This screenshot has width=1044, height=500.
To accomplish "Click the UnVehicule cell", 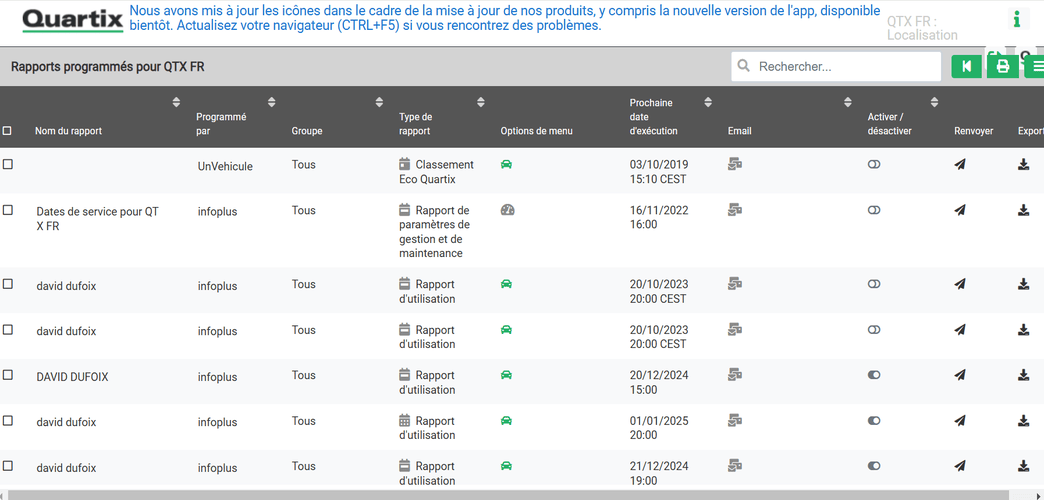I will click(225, 166).
